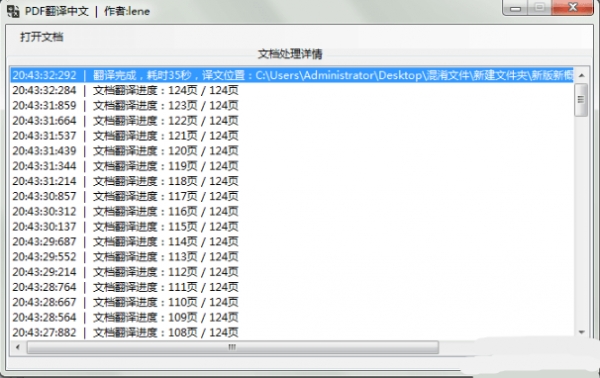This screenshot has height=378, width=600.
Task: Select row 文档翻译进度：112页 / 124页
Action: 292,272
